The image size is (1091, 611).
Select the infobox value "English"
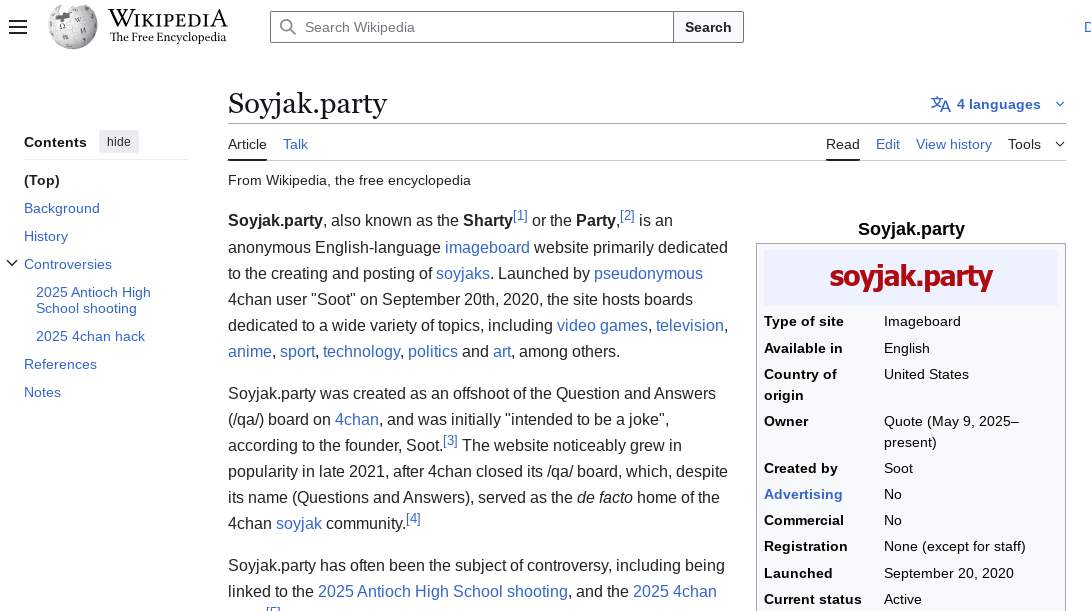[x=907, y=348]
